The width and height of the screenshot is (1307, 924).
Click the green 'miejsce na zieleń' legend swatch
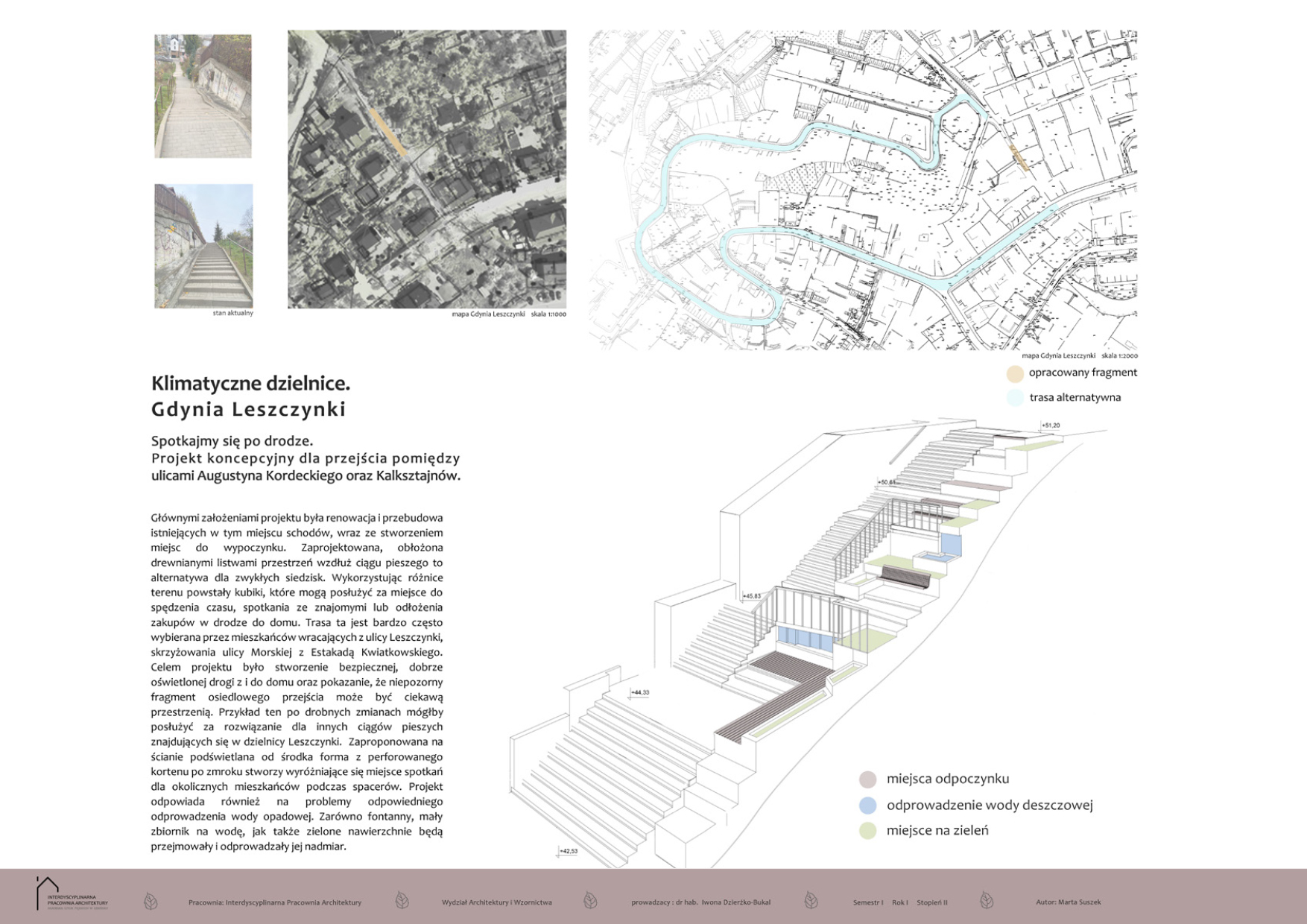pos(867,831)
